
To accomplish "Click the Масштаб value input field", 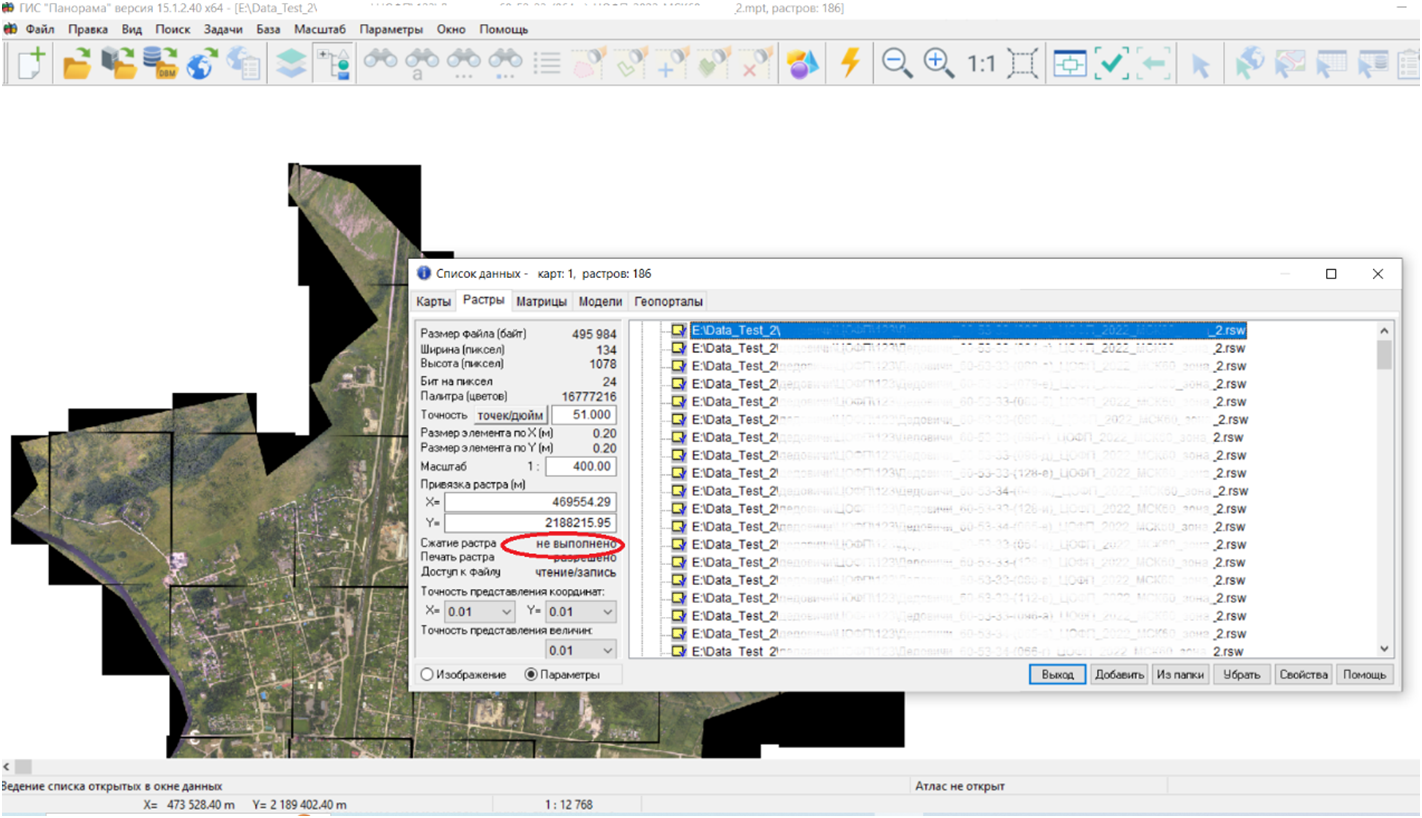I will point(581,467).
